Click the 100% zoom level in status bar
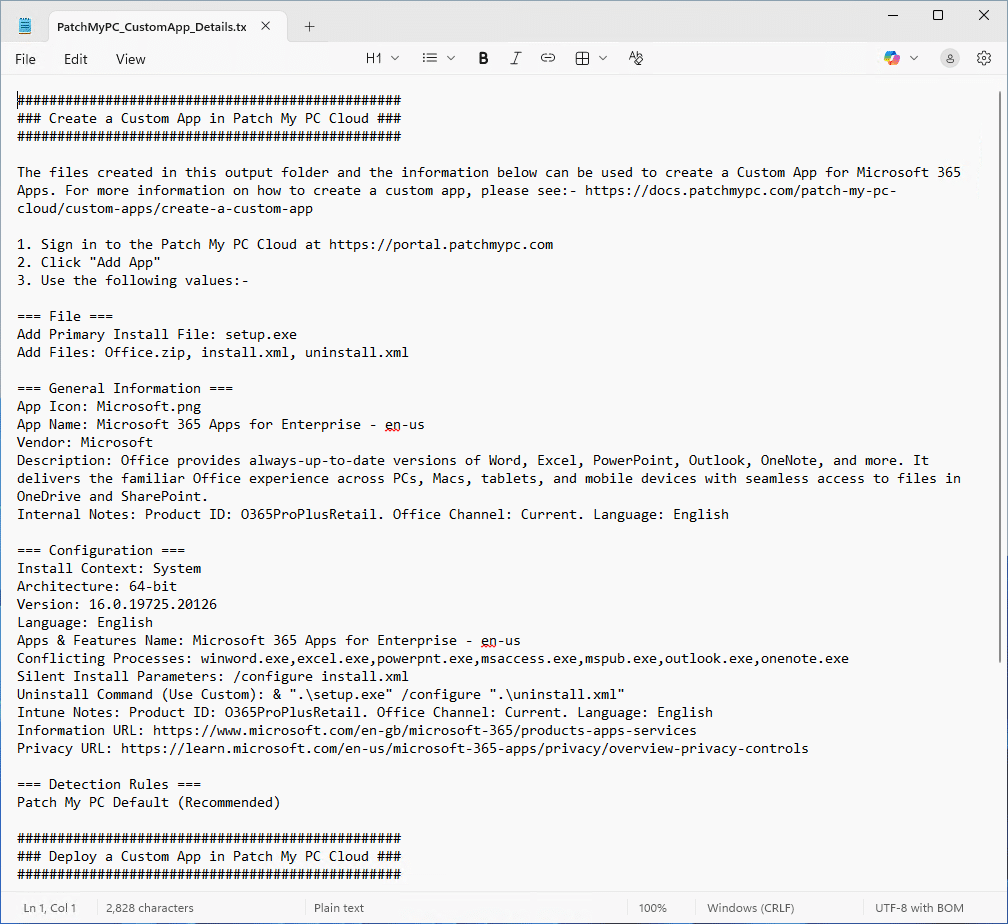The height and width of the screenshot is (924, 1008). click(652, 908)
